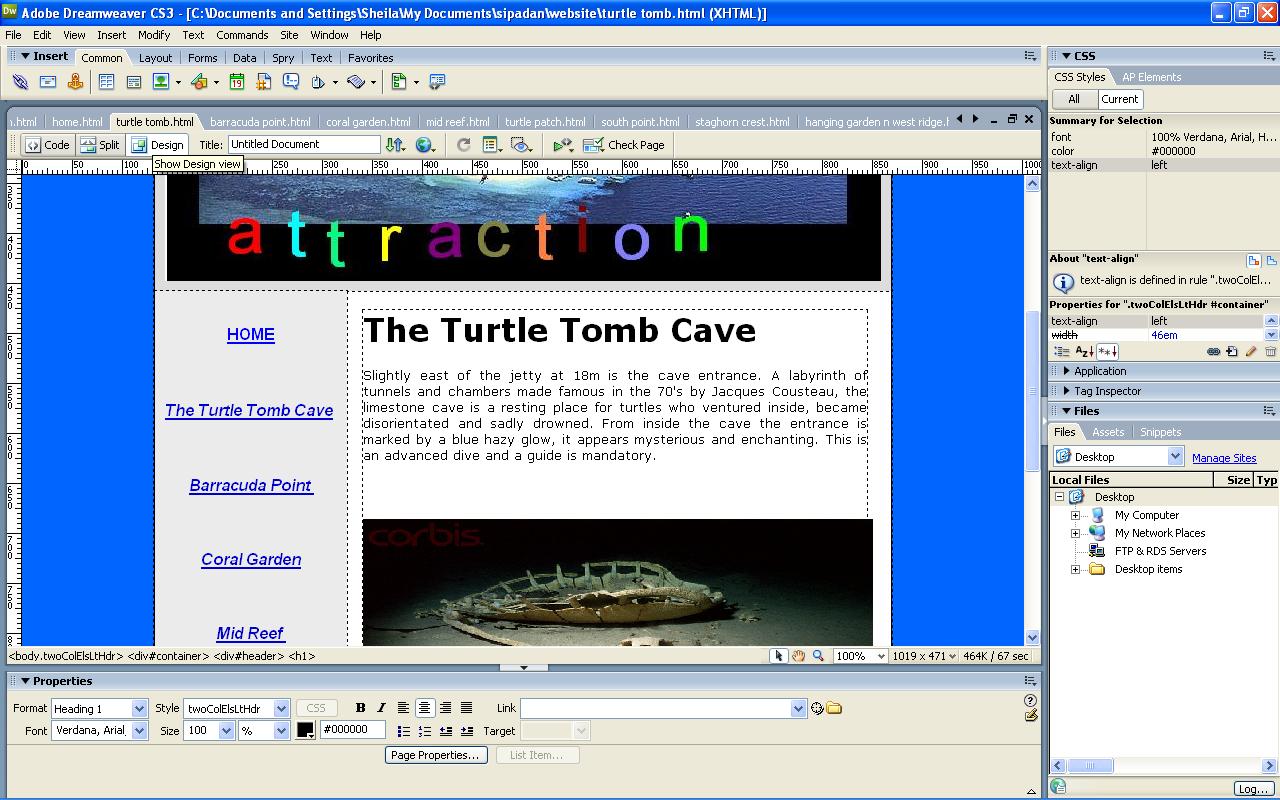
Task: Browse for link file with folder icon
Action: point(834,708)
